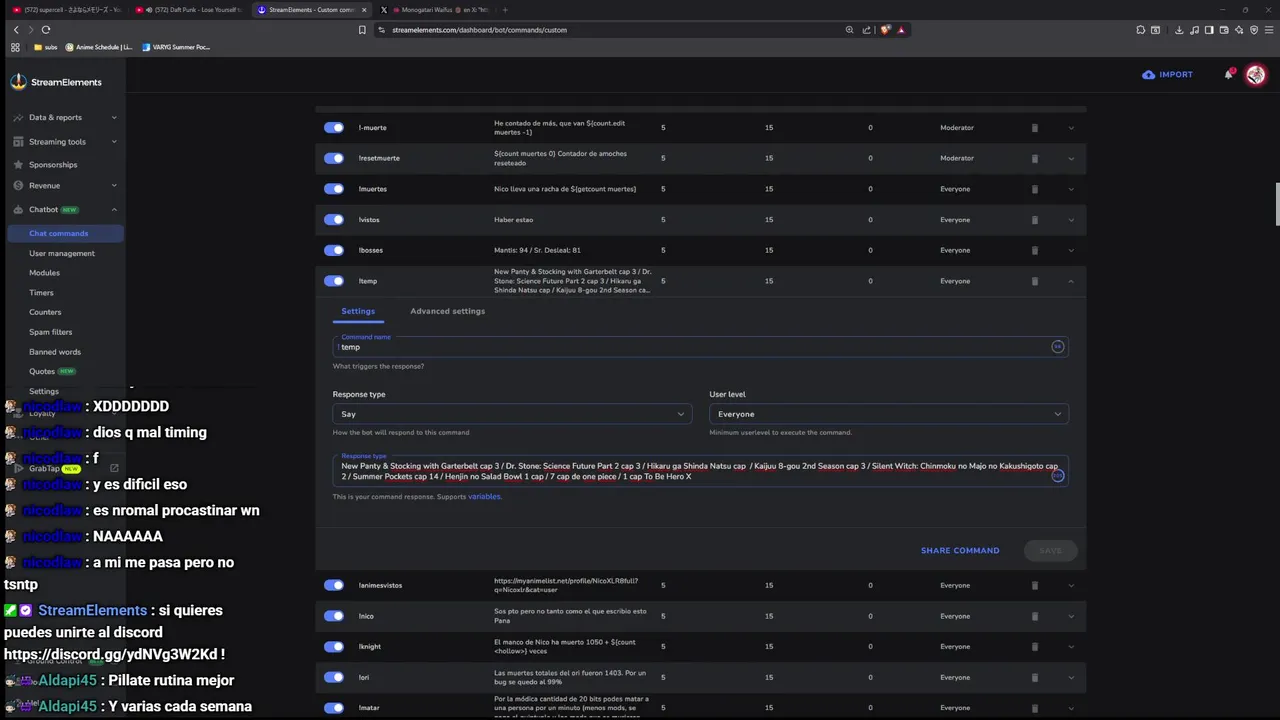1280x720 pixels.
Task: Click trash icon in !nico row
Action: pyautogui.click(x=1035, y=616)
